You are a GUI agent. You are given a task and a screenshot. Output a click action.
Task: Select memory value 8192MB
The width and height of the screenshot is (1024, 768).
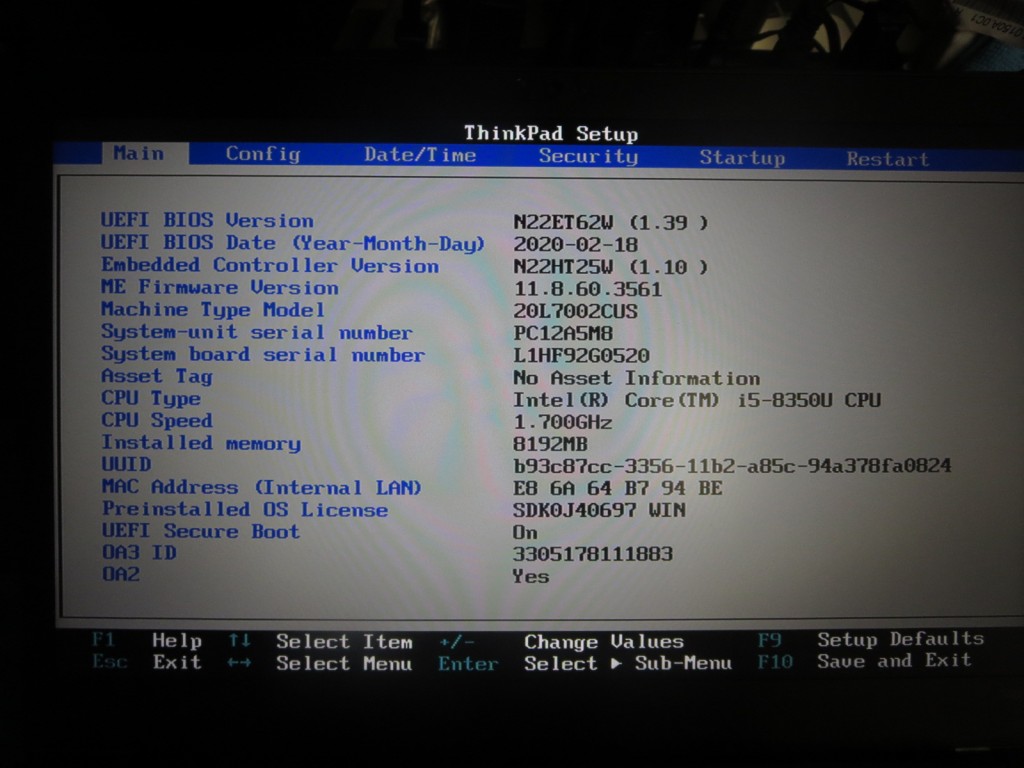551,445
